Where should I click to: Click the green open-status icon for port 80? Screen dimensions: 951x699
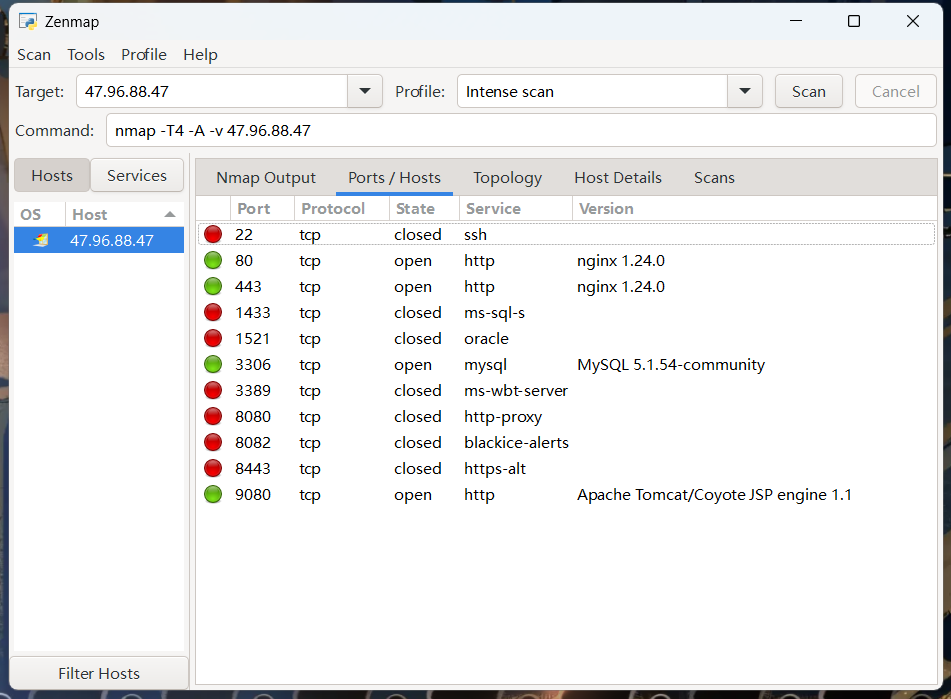[213, 261]
